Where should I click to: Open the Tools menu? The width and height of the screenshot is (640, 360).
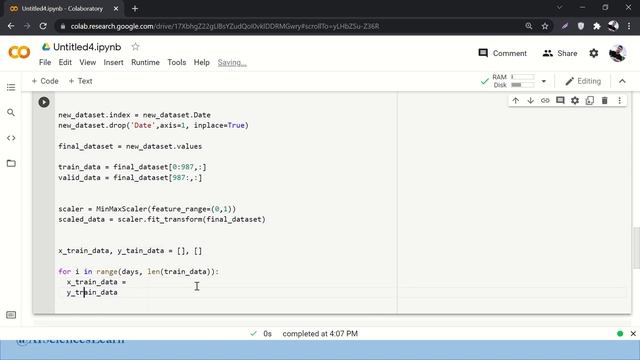pos(177,62)
